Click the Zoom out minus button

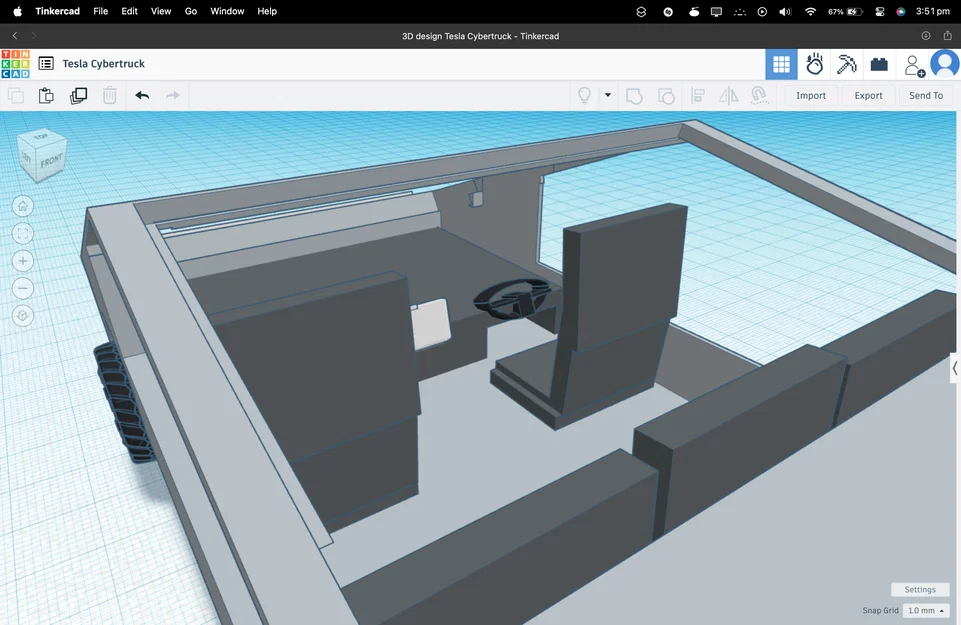(23, 288)
